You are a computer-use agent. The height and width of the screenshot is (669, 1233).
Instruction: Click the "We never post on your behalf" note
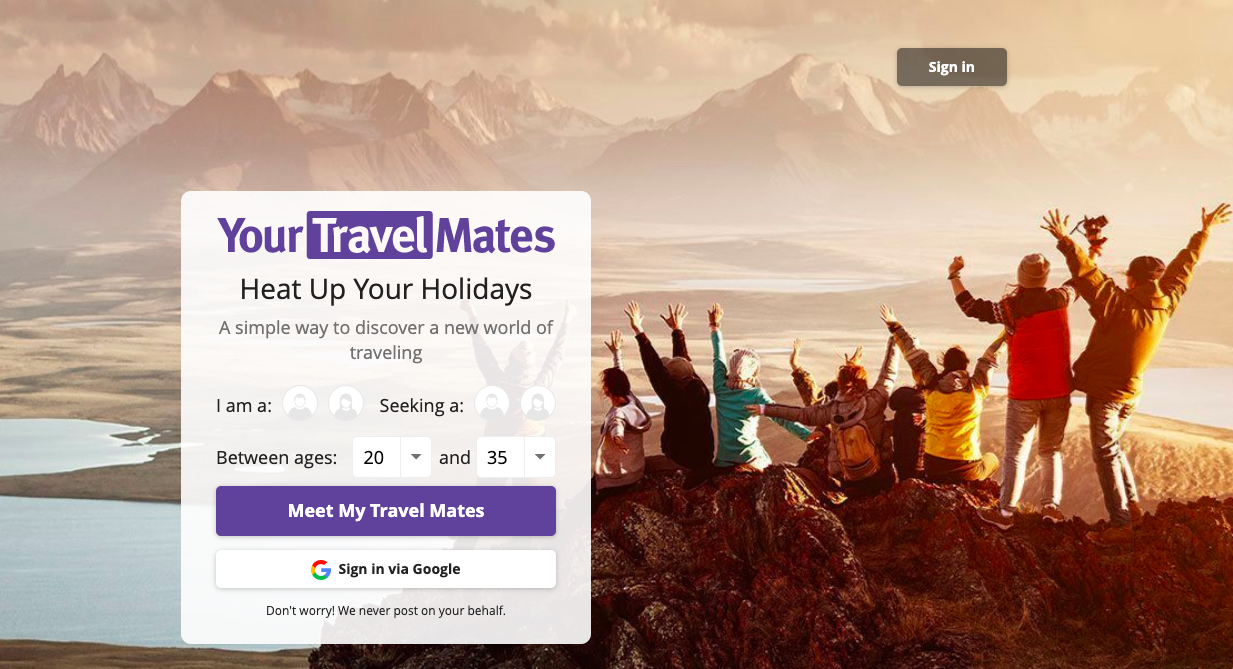point(386,610)
